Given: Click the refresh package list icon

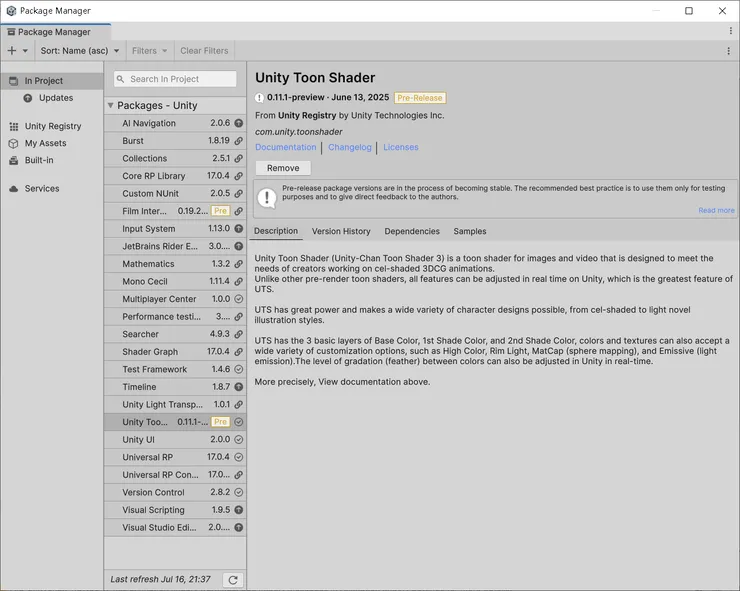Looking at the screenshot, I should [233, 580].
